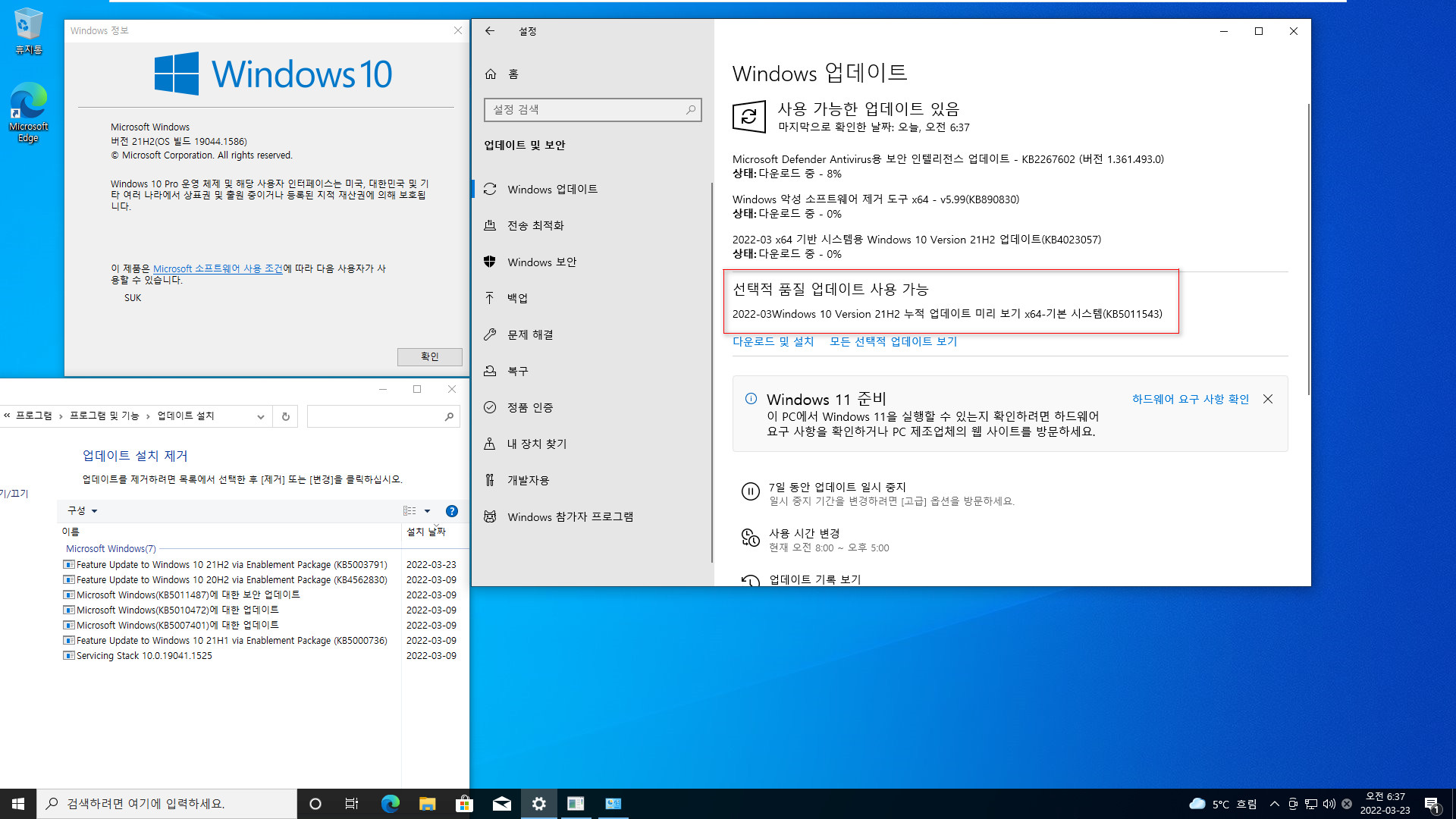Viewport: 1456px width, 819px height.
Task: Open Microsoft Store from taskbar
Action: [464, 804]
